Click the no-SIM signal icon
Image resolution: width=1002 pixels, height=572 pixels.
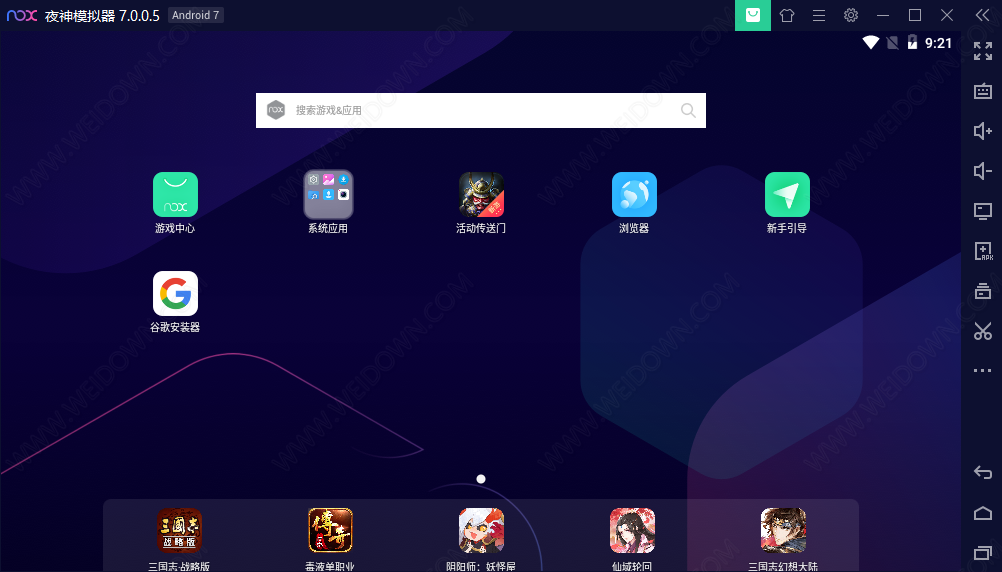893,43
